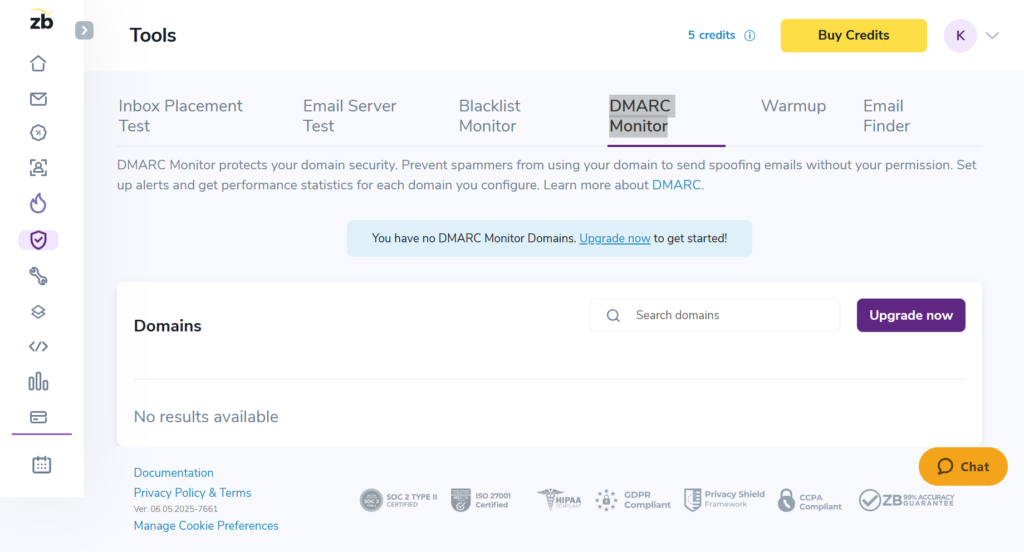The height and width of the screenshot is (552, 1024).
Task: Click the Search domains input field
Action: 714,316
